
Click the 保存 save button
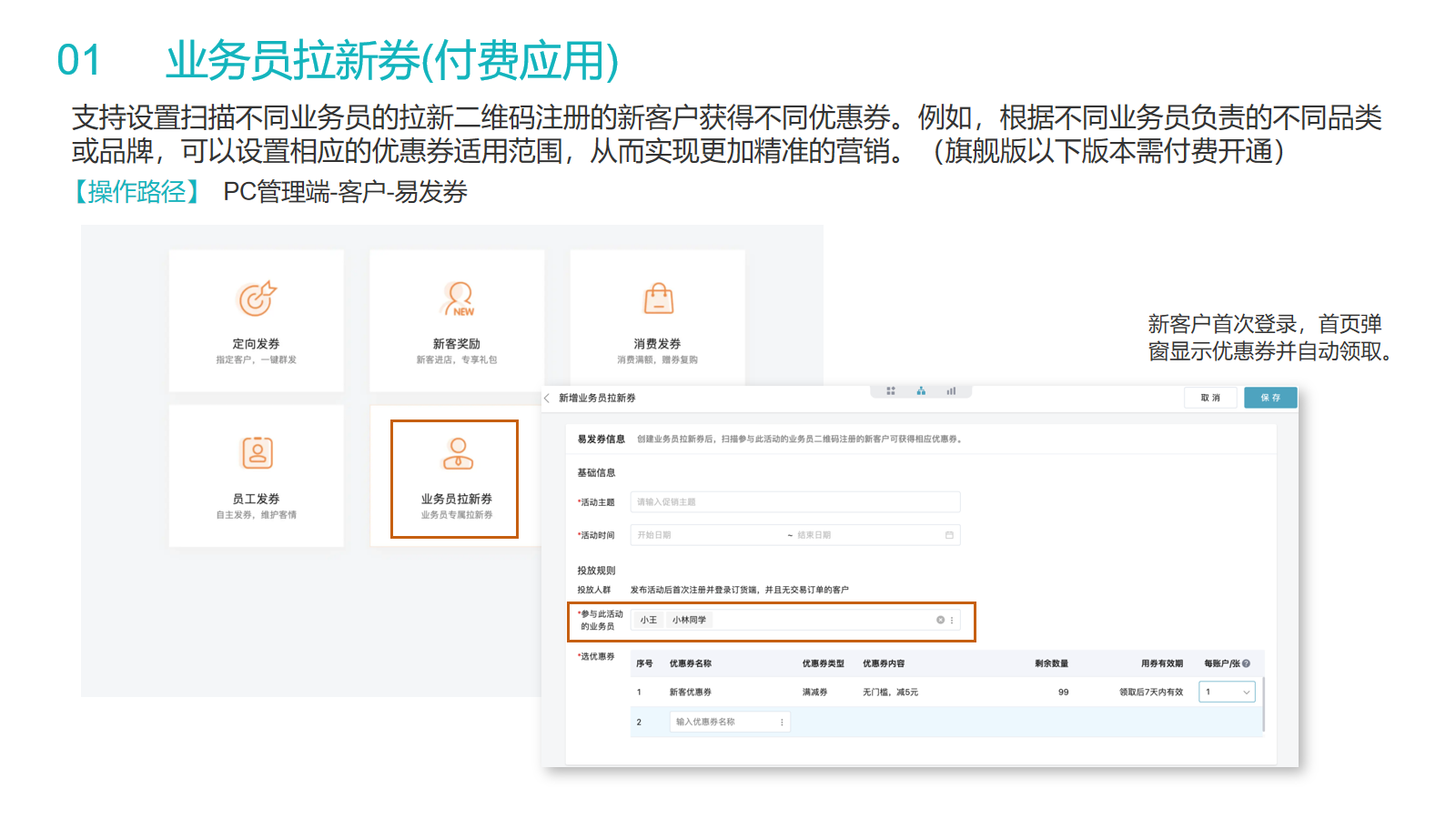tap(1270, 398)
